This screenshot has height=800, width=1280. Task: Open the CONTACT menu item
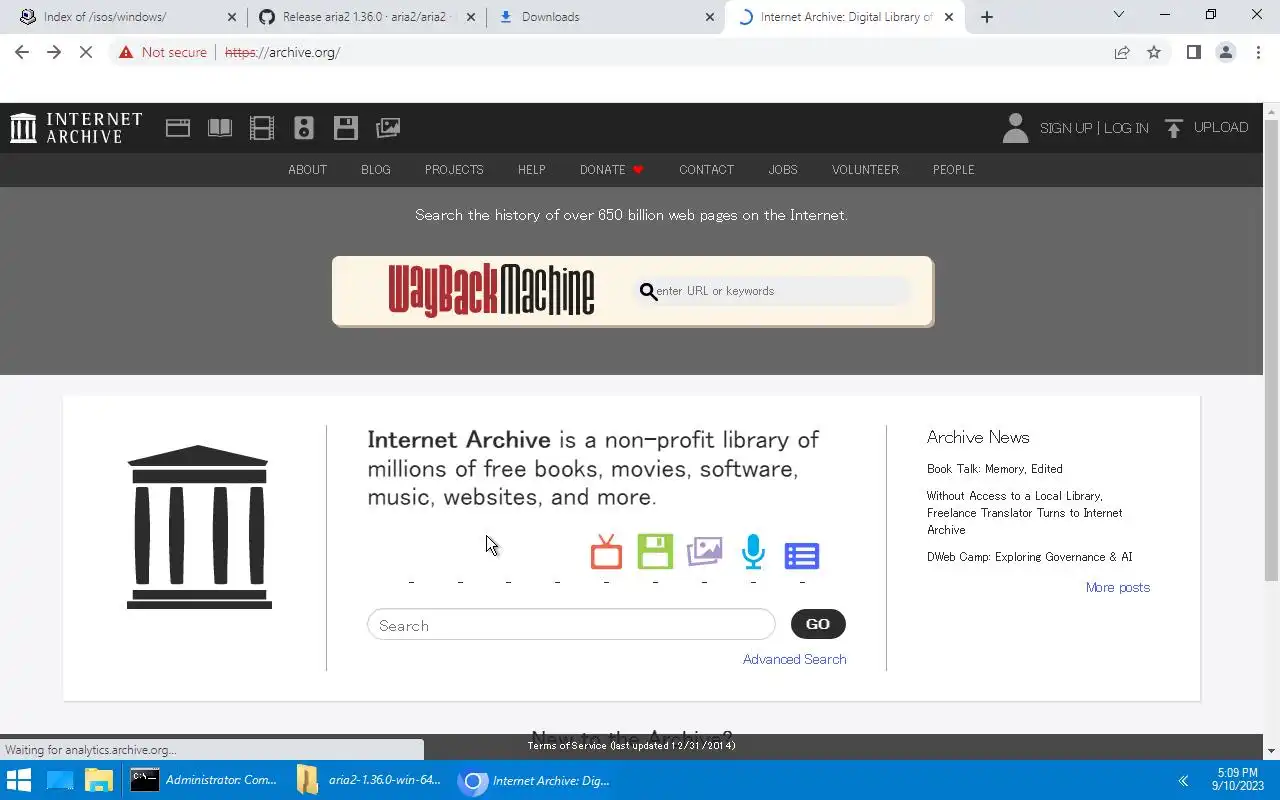click(706, 170)
